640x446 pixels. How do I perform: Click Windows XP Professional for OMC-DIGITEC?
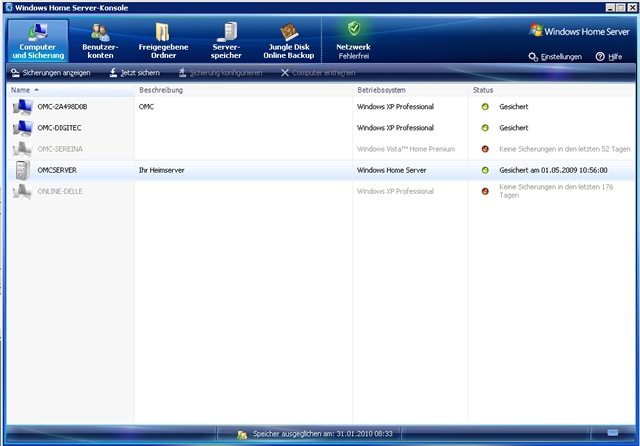point(395,128)
